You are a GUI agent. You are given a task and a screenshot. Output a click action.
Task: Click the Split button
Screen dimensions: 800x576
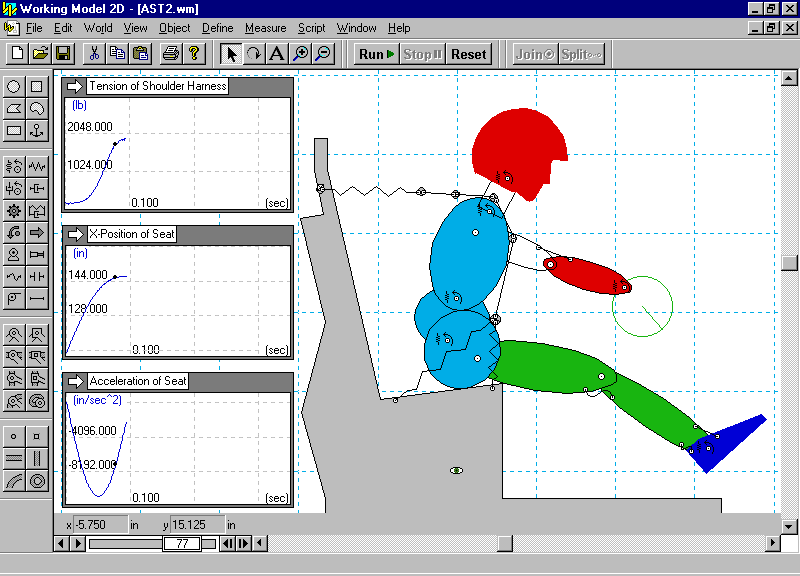[x=582, y=54]
